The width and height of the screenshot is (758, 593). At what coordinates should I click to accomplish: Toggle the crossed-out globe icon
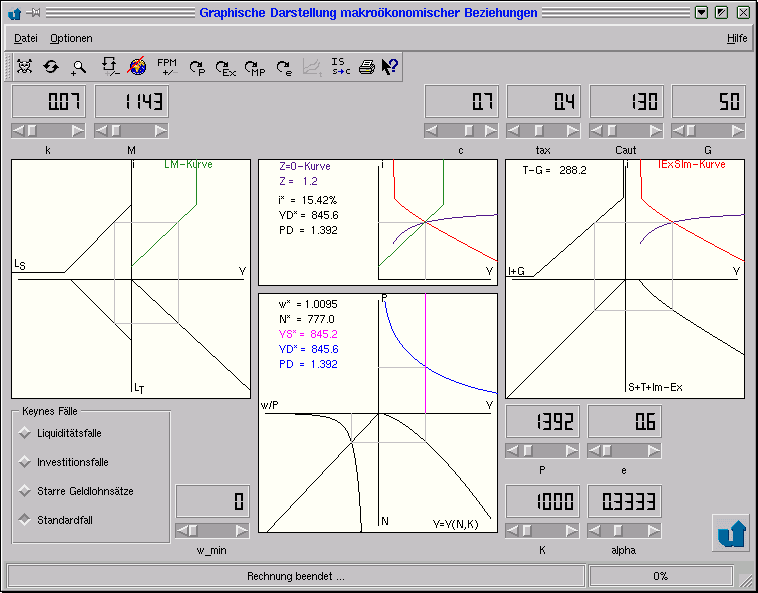coord(137,66)
